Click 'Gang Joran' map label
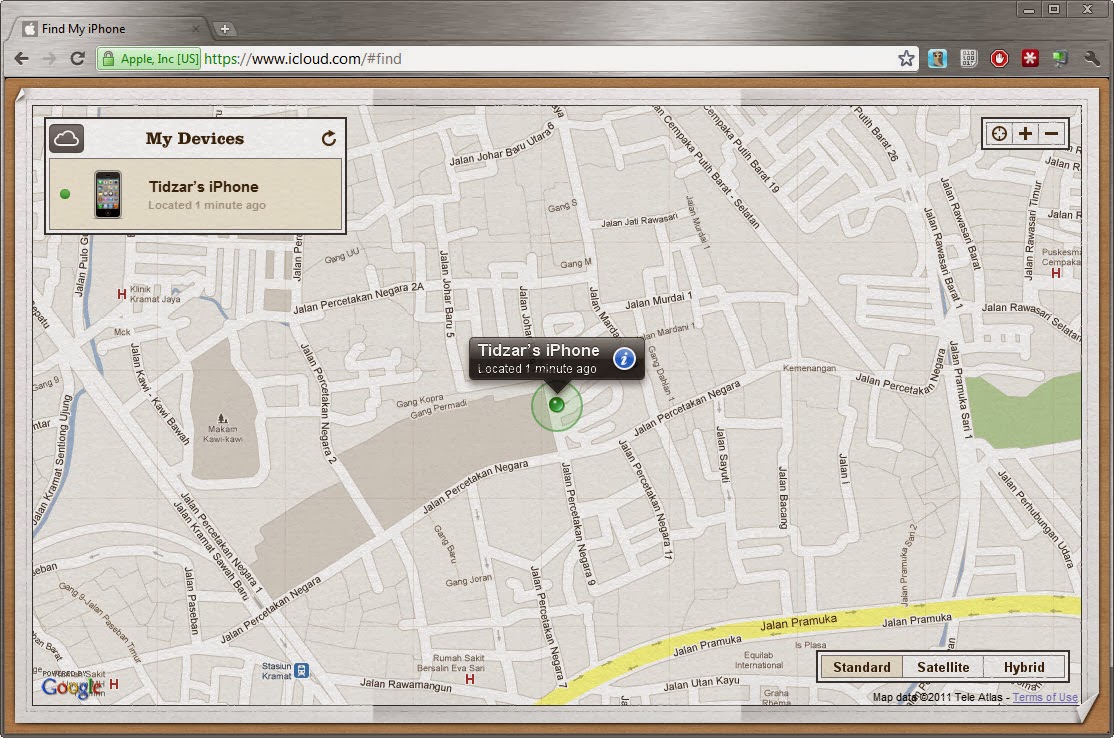The height and width of the screenshot is (738, 1114). click(468, 580)
